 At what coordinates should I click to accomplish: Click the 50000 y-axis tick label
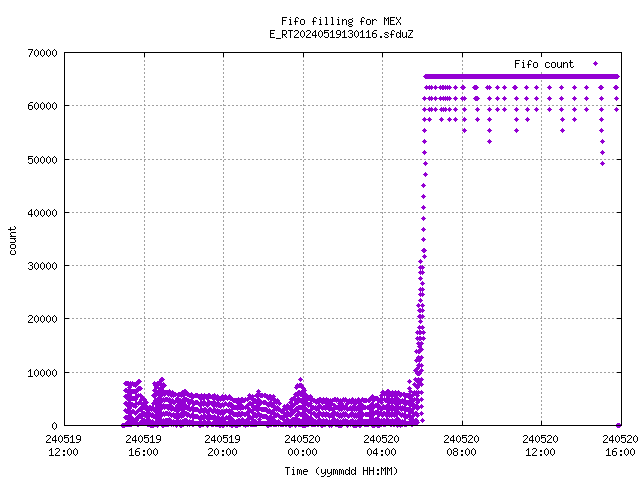(x=42, y=160)
